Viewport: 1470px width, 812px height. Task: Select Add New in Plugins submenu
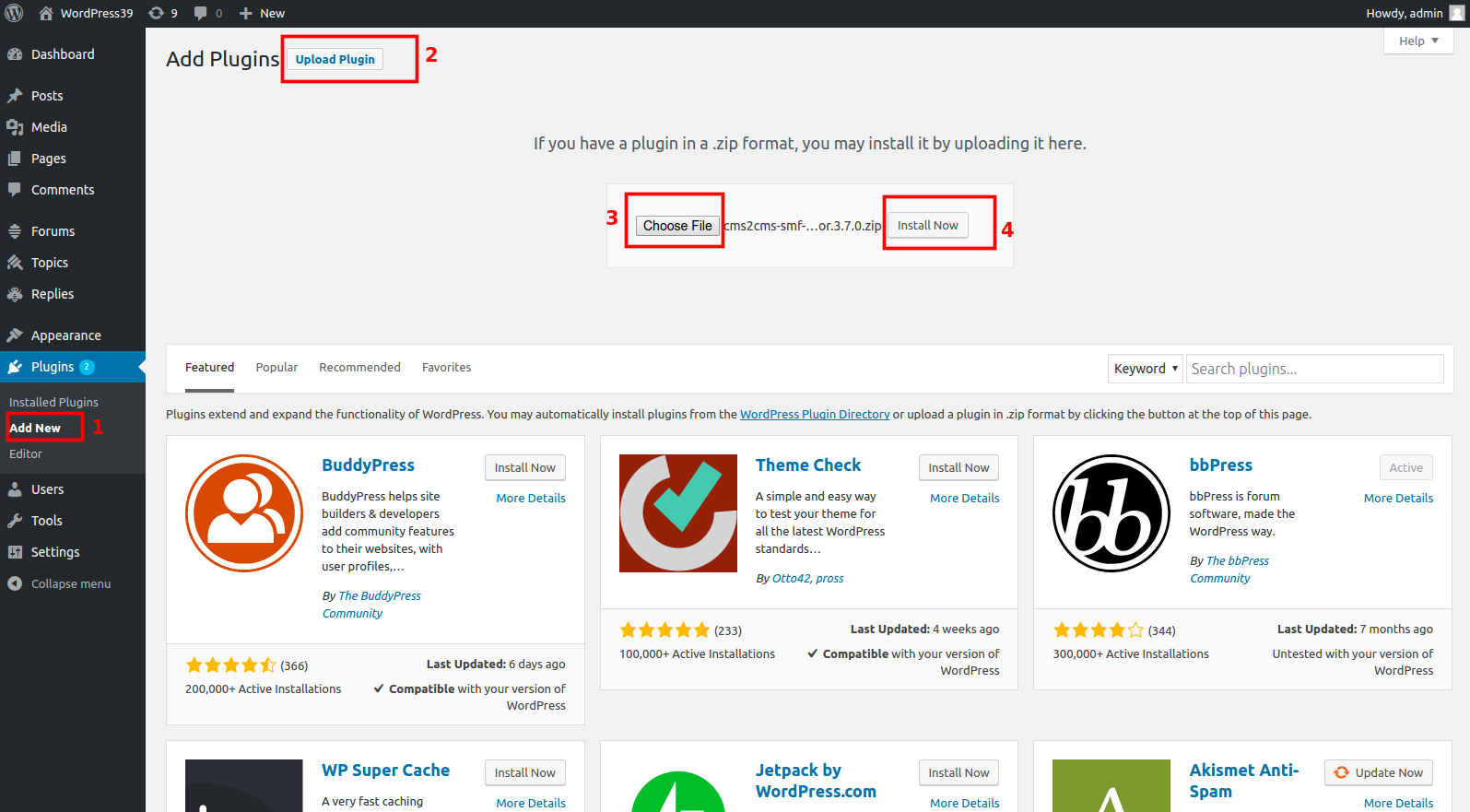(x=35, y=428)
